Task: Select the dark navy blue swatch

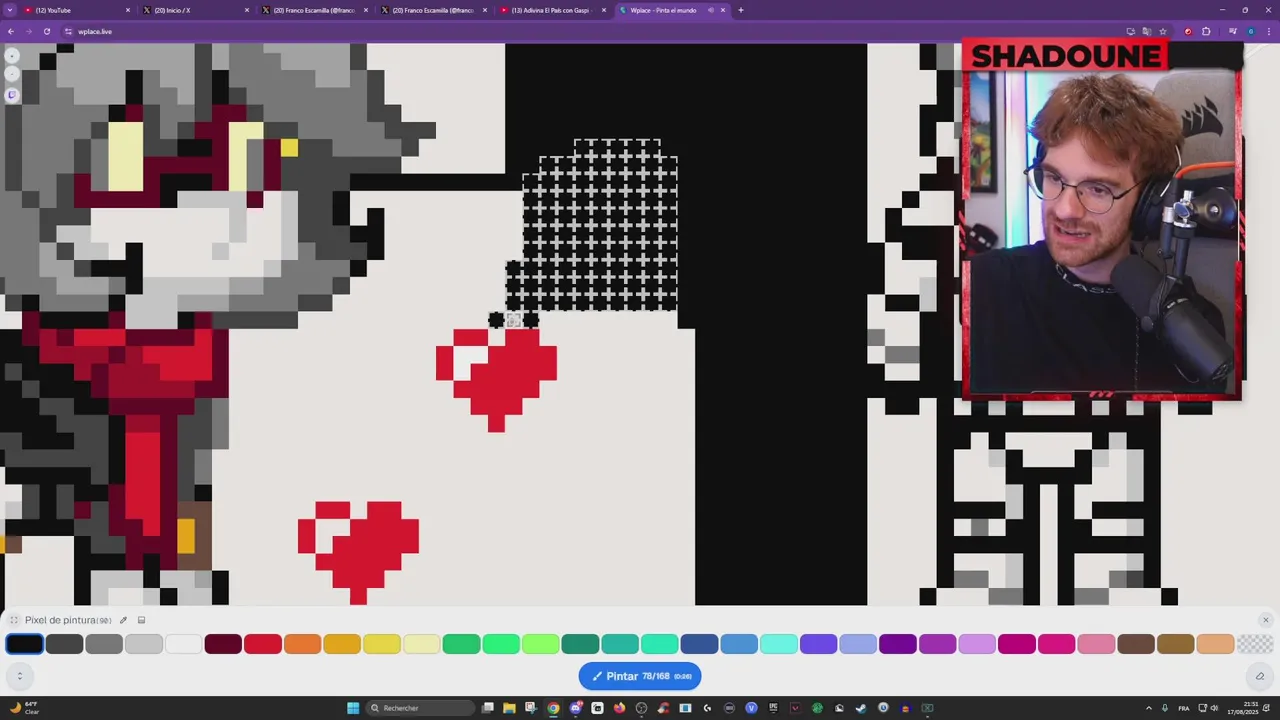Action: 699,644
